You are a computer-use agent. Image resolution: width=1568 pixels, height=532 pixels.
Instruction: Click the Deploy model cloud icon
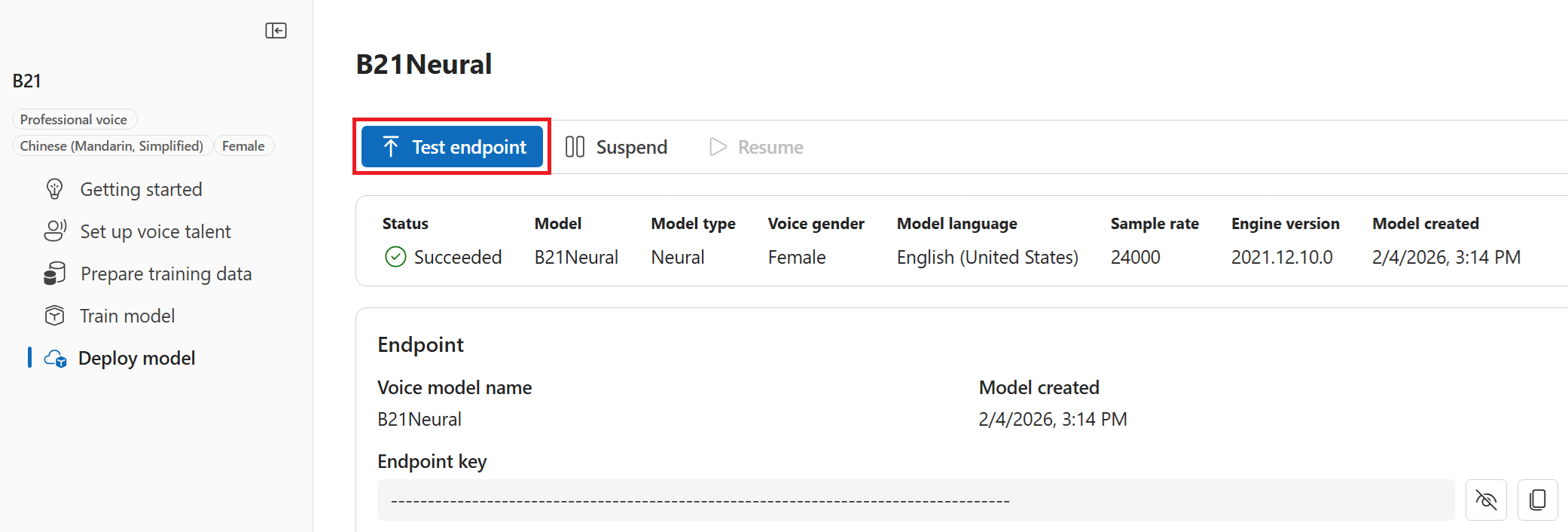(x=56, y=359)
